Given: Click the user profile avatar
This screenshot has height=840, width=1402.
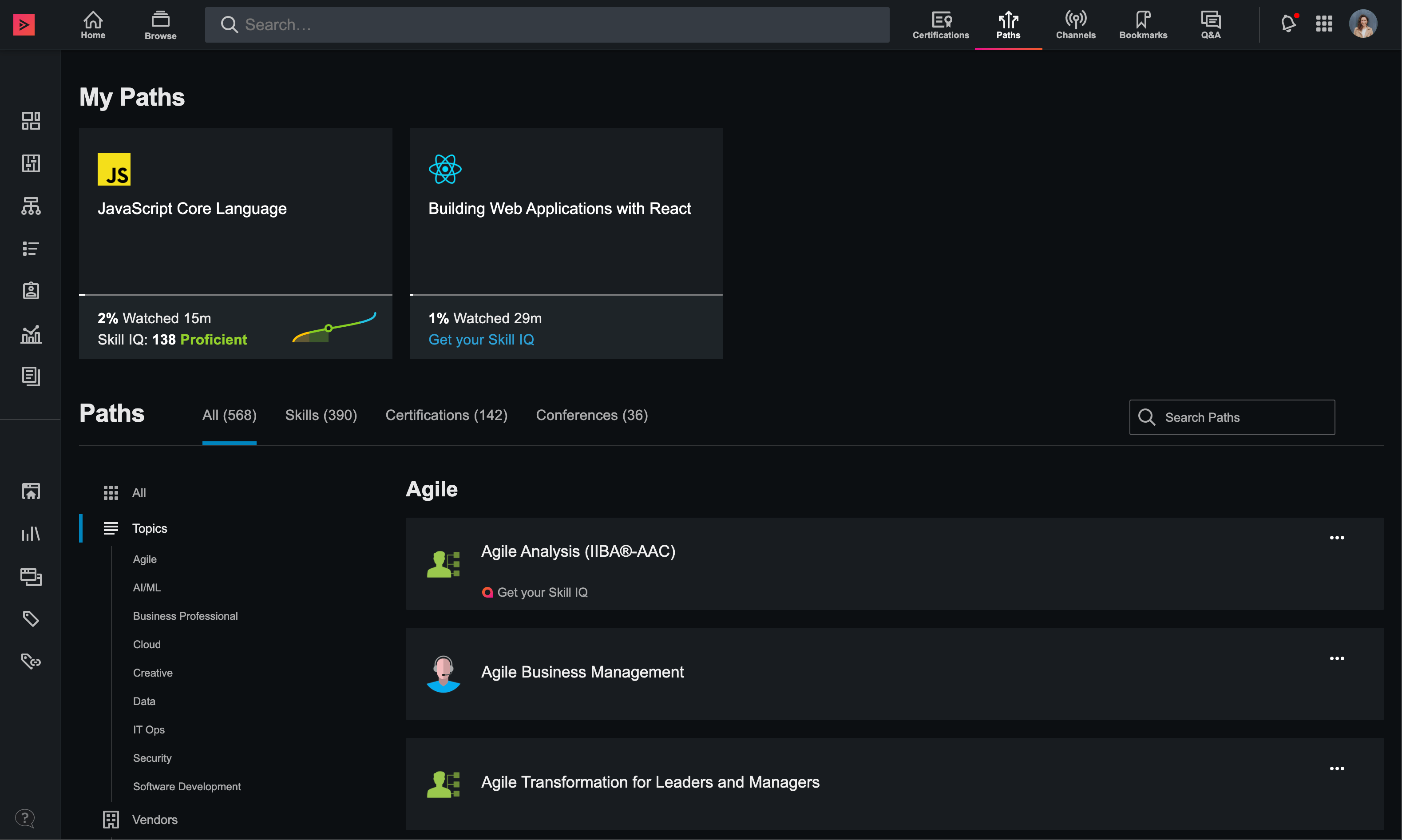Looking at the screenshot, I should tap(1362, 24).
